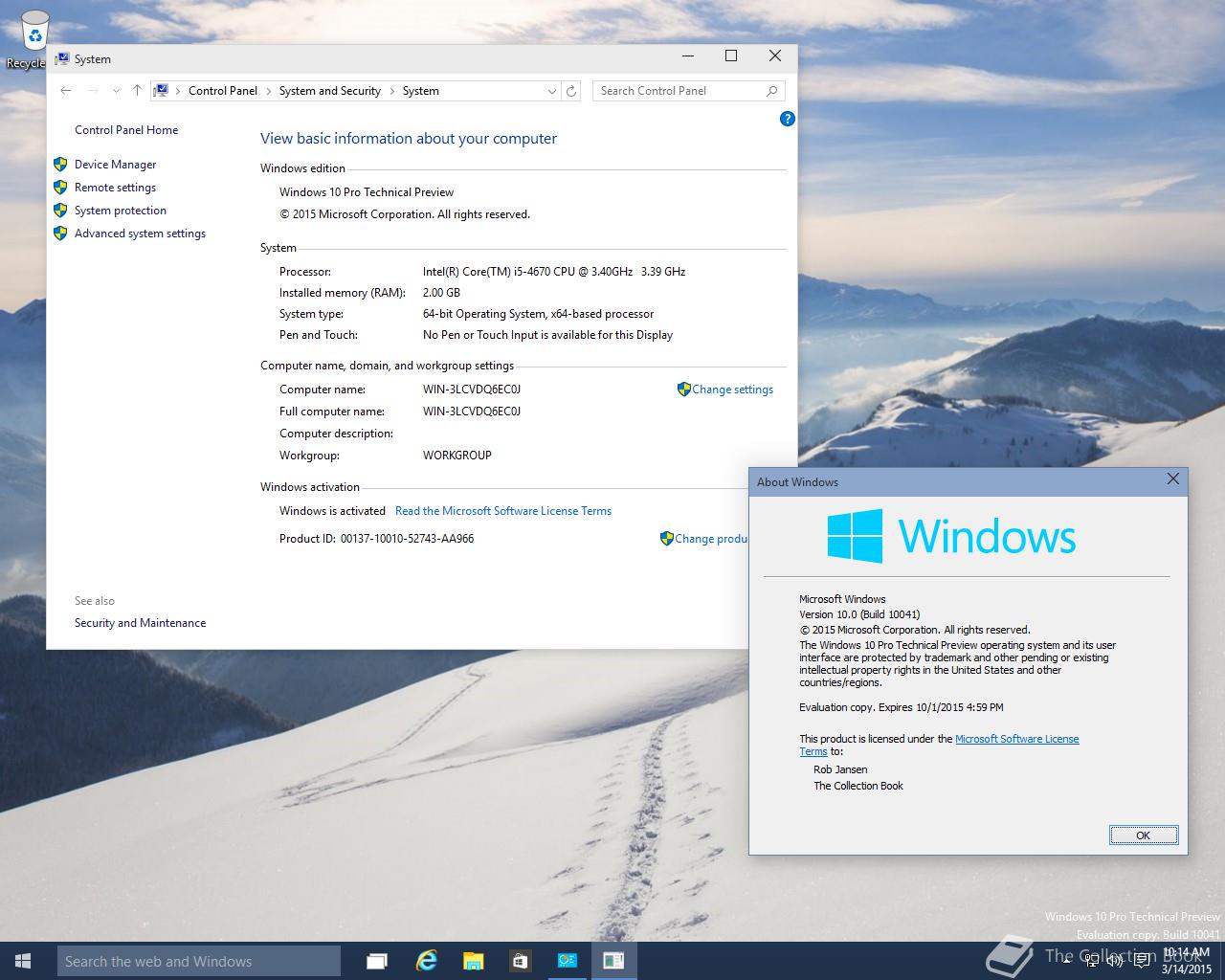Click the OK button in About Windows
This screenshot has width=1225, height=980.
tap(1144, 835)
